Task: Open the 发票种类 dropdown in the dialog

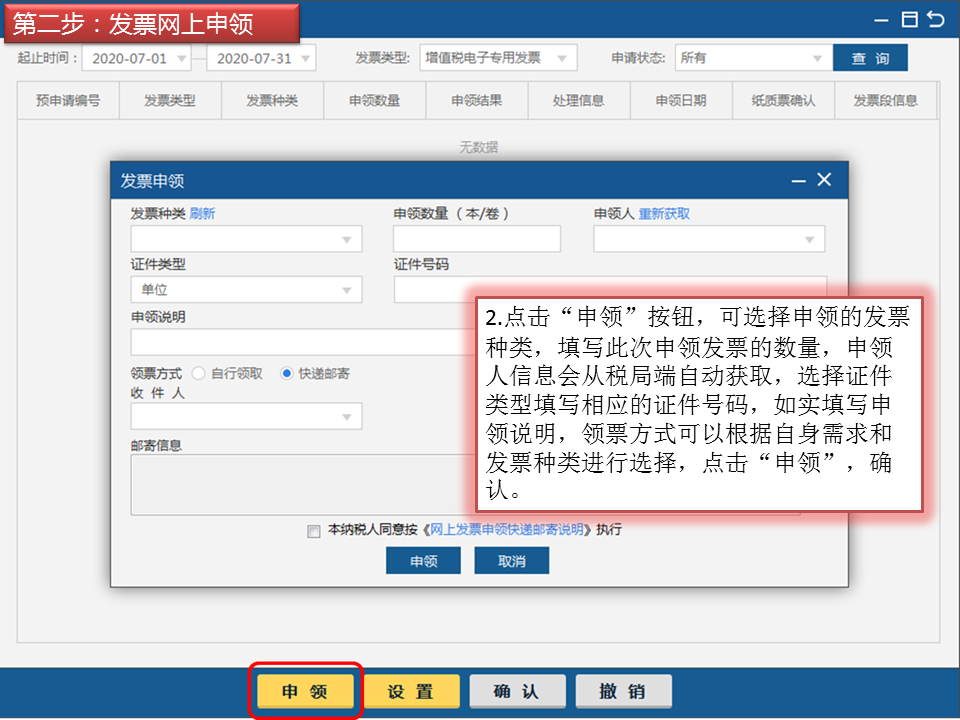Action: [246, 239]
